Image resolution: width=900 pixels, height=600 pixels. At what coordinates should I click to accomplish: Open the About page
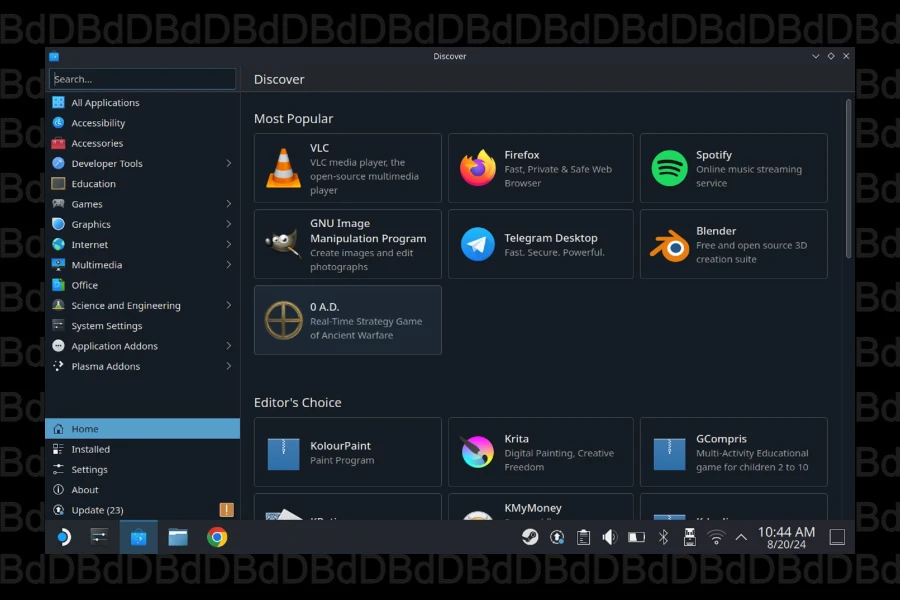[142, 490]
